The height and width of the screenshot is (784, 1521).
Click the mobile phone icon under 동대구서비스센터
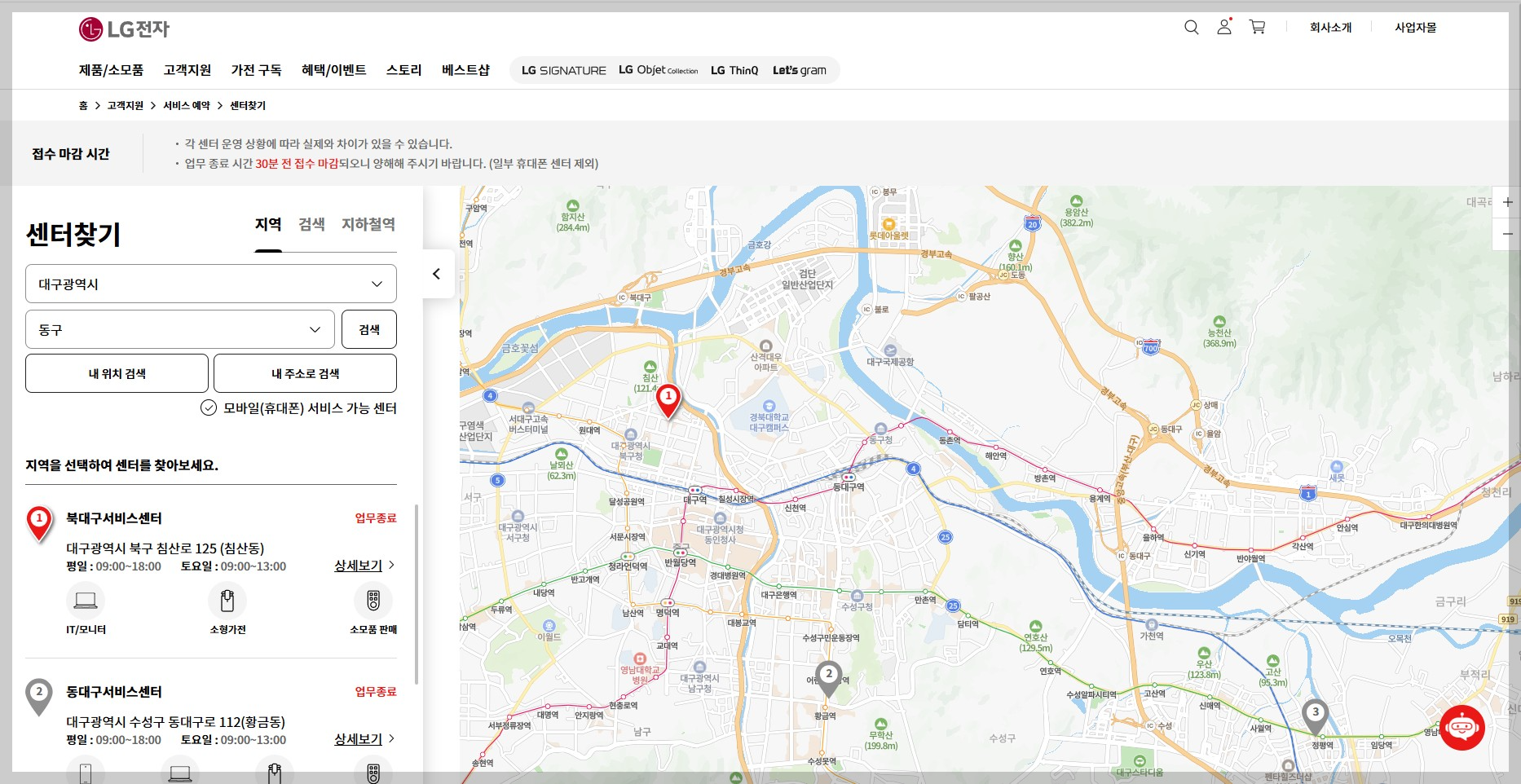(x=86, y=773)
